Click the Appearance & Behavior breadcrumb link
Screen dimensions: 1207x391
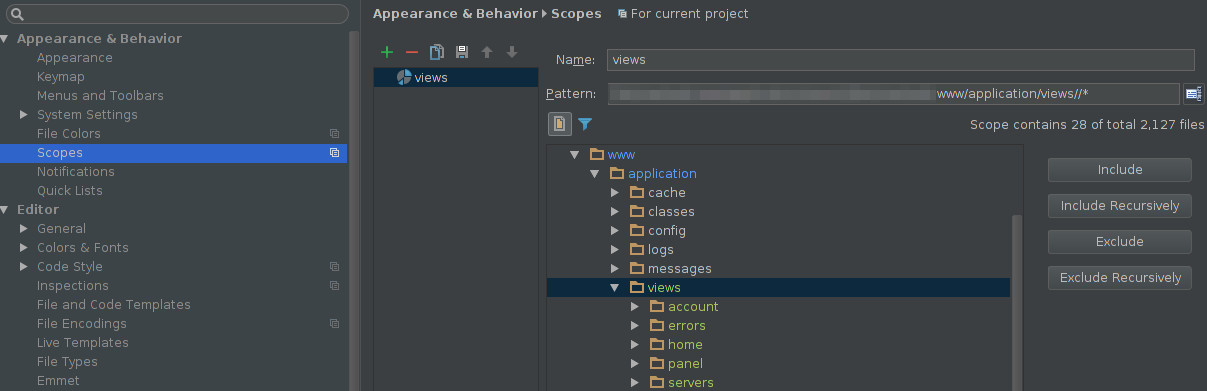point(455,14)
